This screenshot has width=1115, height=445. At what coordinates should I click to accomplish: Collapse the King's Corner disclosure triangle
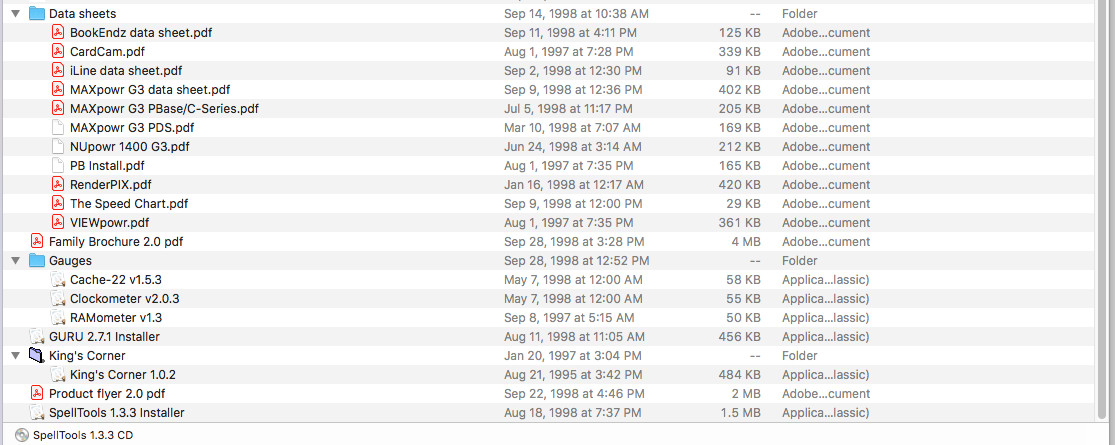click(16, 355)
